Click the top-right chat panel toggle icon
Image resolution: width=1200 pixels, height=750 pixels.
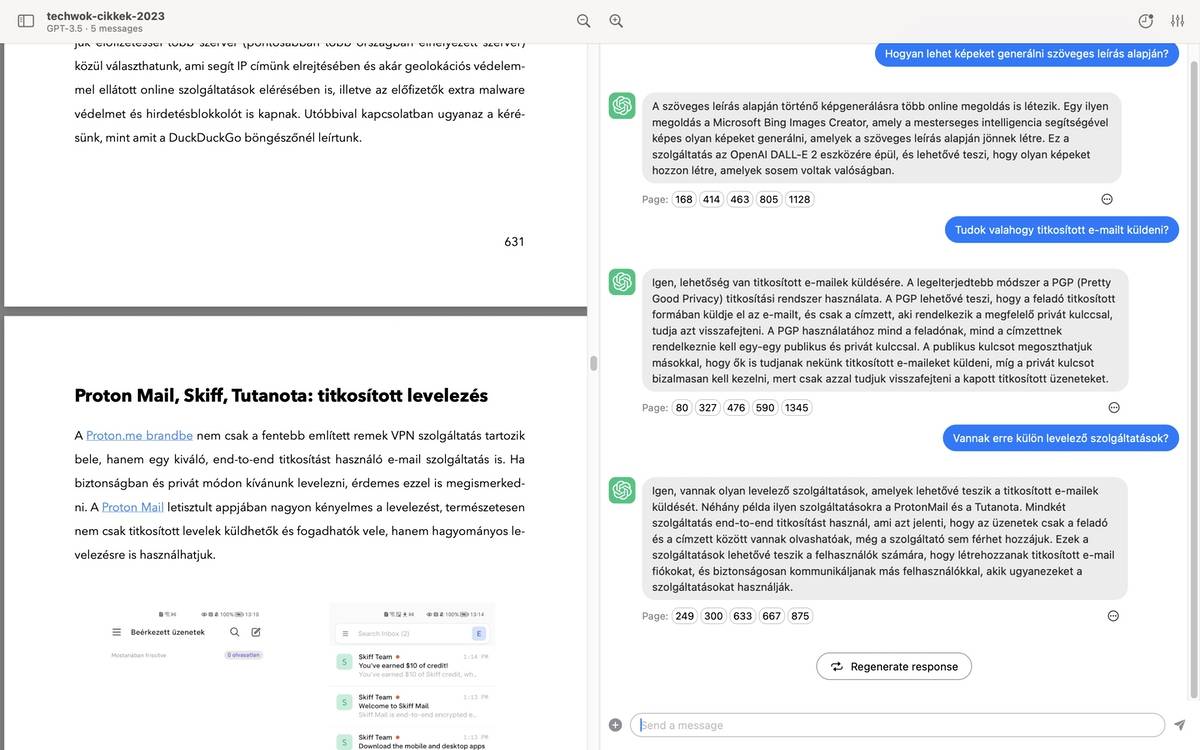coord(1178,21)
